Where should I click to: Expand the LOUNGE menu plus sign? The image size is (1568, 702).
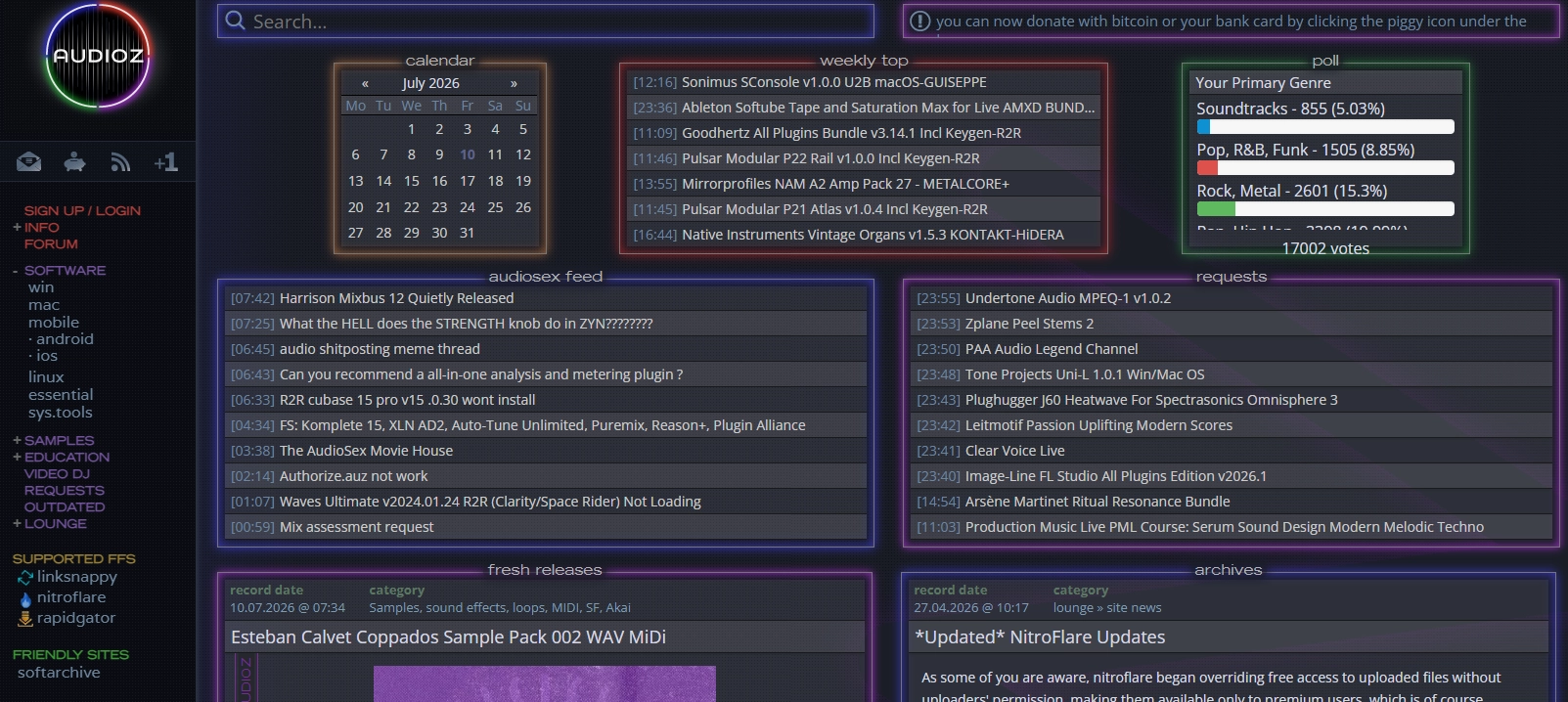(17, 523)
